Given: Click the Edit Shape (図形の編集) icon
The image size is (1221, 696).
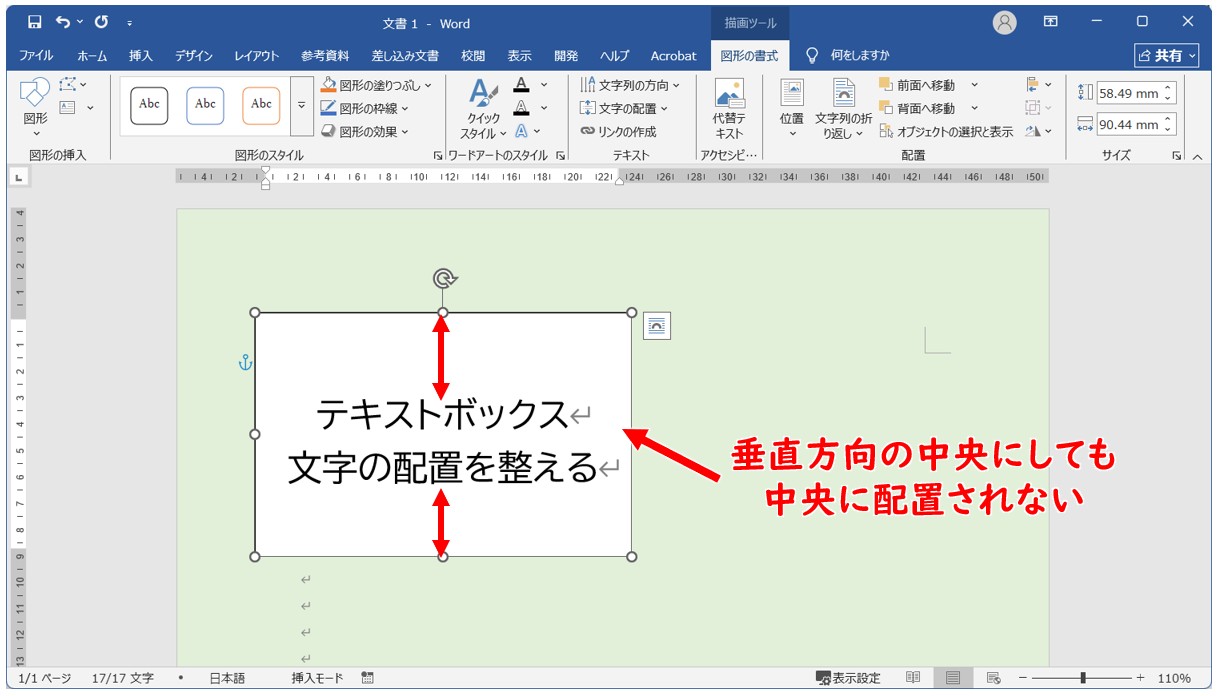Looking at the screenshot, I should coord(68,84).
